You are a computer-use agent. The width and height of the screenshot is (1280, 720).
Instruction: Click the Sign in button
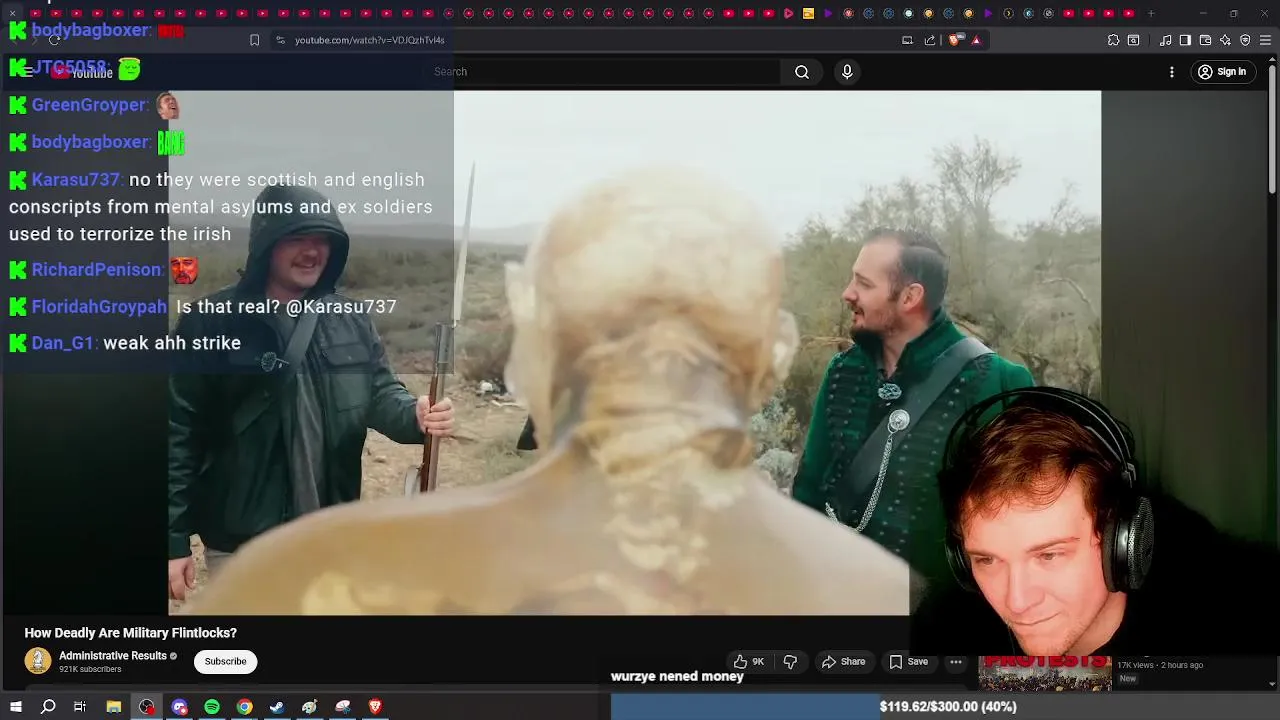point(1222,72)
